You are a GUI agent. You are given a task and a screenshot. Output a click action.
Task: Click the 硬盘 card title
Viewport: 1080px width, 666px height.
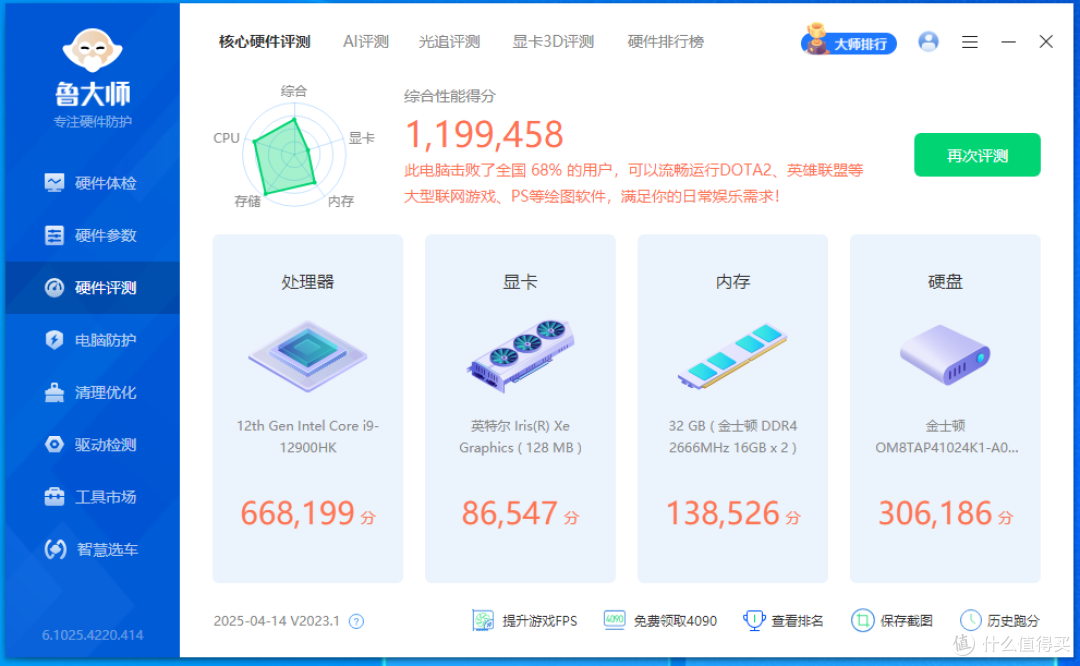pos(945,282)
